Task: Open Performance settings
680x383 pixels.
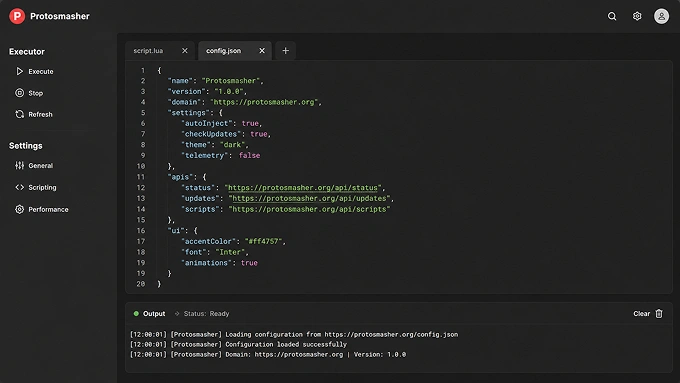Action: (x=48, y=209)
